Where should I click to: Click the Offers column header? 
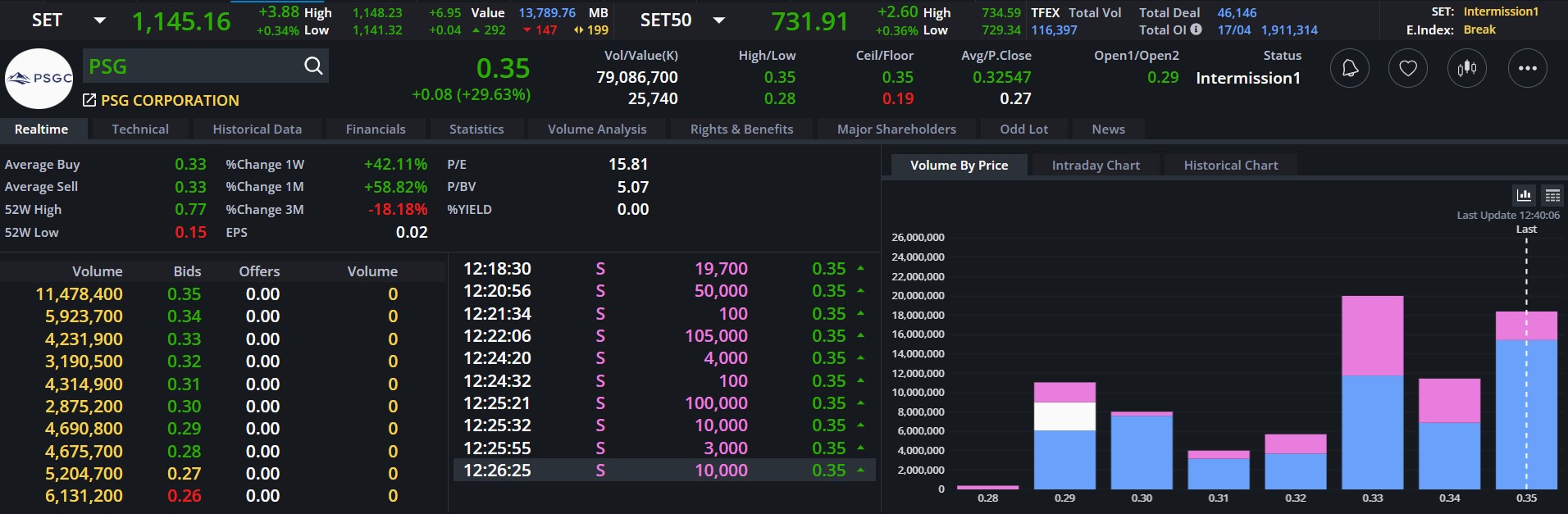(259, 271)
